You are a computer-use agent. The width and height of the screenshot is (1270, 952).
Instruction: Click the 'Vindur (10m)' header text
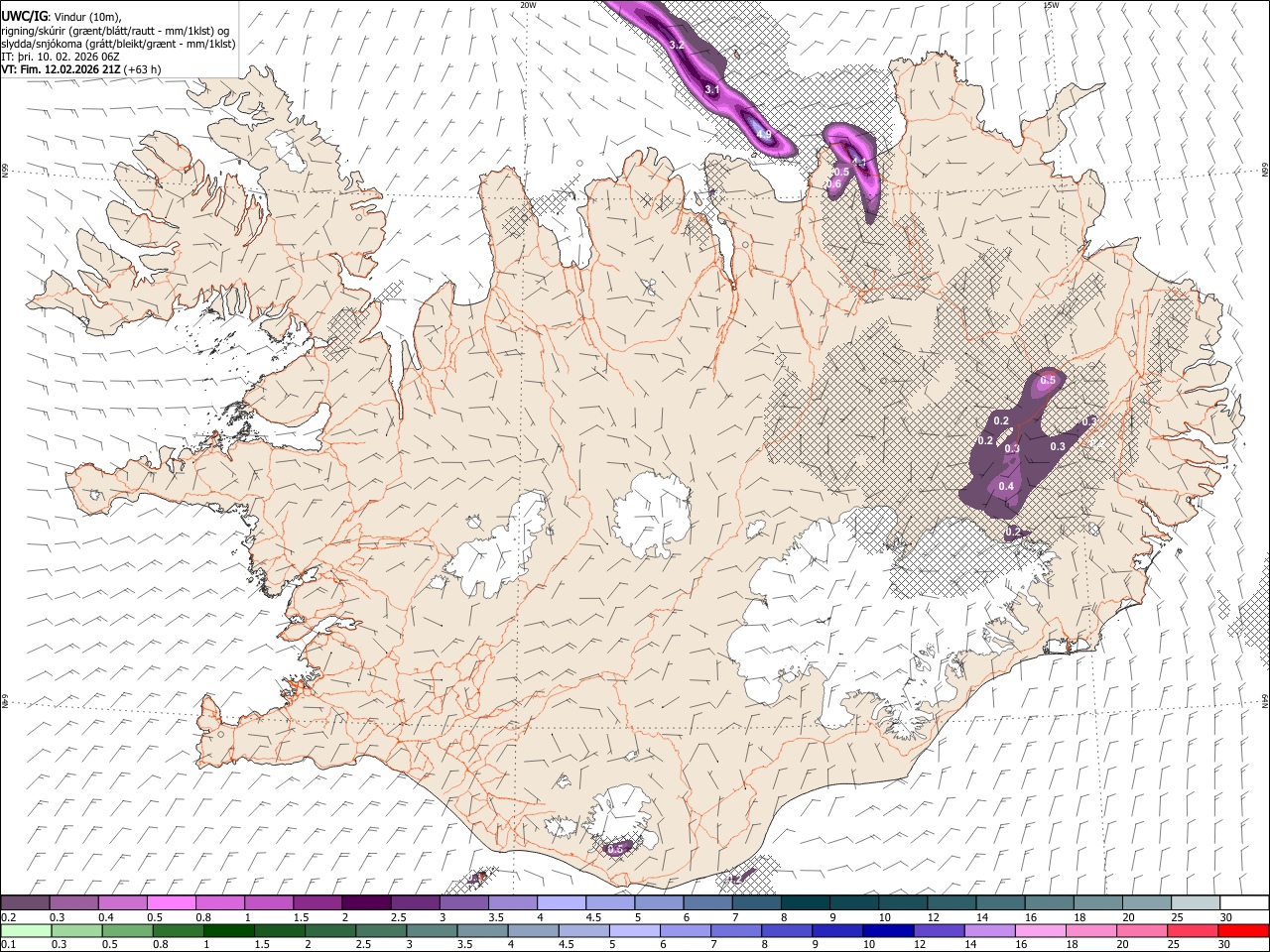[88, 17]
